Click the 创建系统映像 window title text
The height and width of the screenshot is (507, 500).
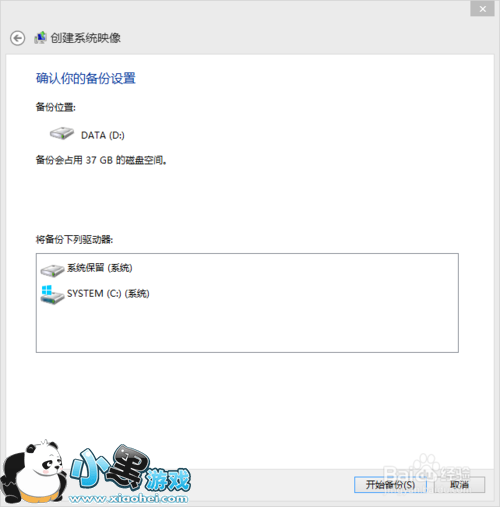click(86, 38)
